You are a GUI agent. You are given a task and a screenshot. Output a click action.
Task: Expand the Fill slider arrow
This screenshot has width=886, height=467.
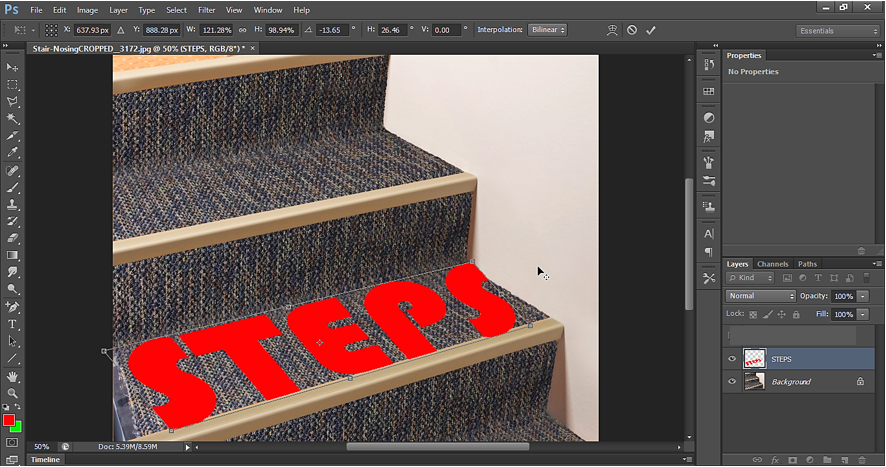(863, 314)
